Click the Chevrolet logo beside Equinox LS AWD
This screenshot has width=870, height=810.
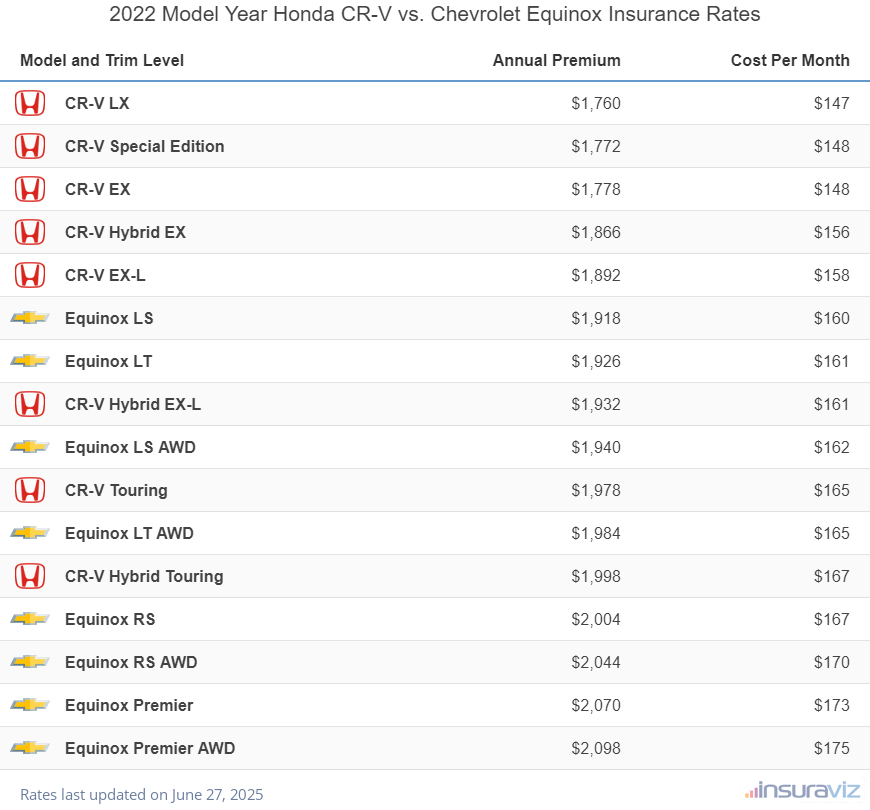[x=30, y=447]
